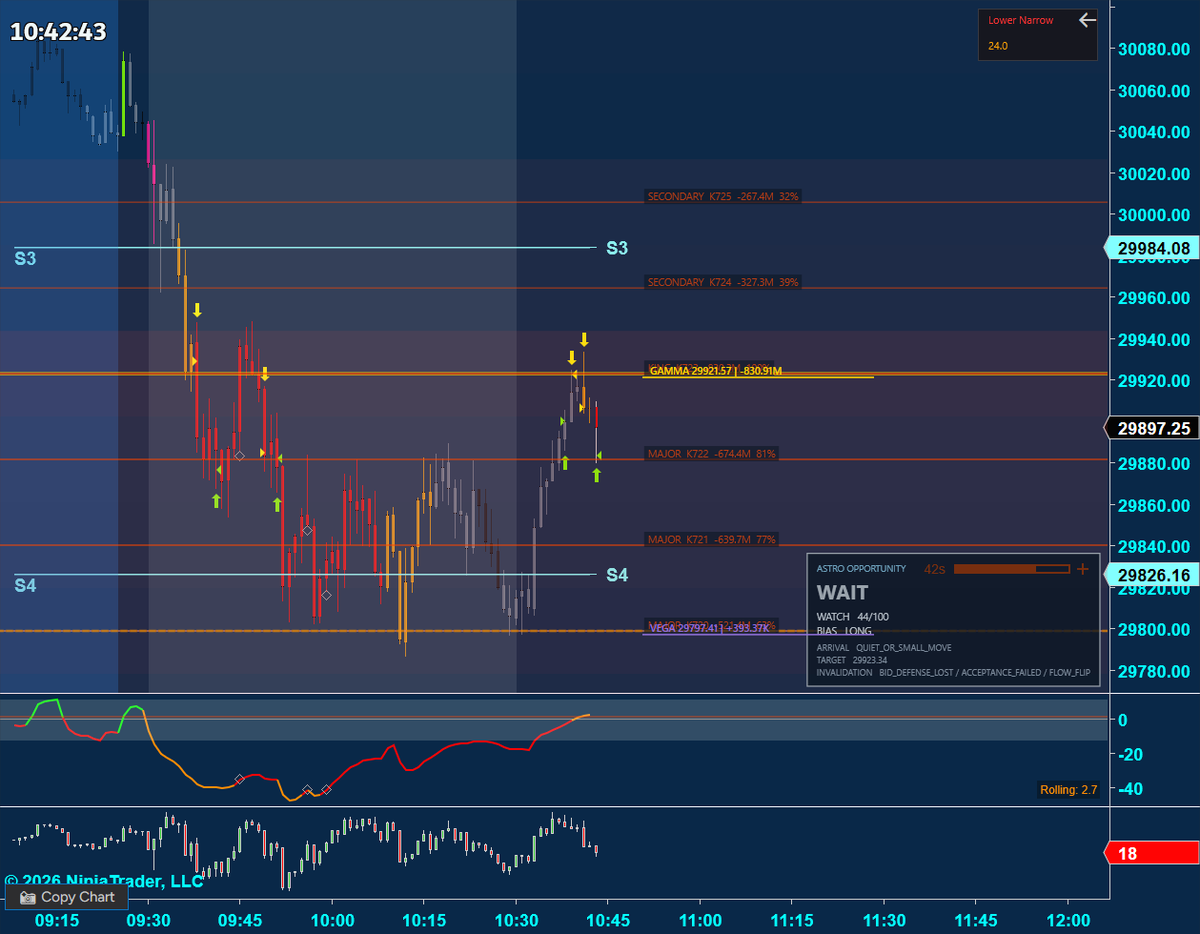The height and width of the screenshot is (934, 1200).
Task: Click the 'MAJOR K721 -639.7M 77%' level label
Action: point(712,540)
